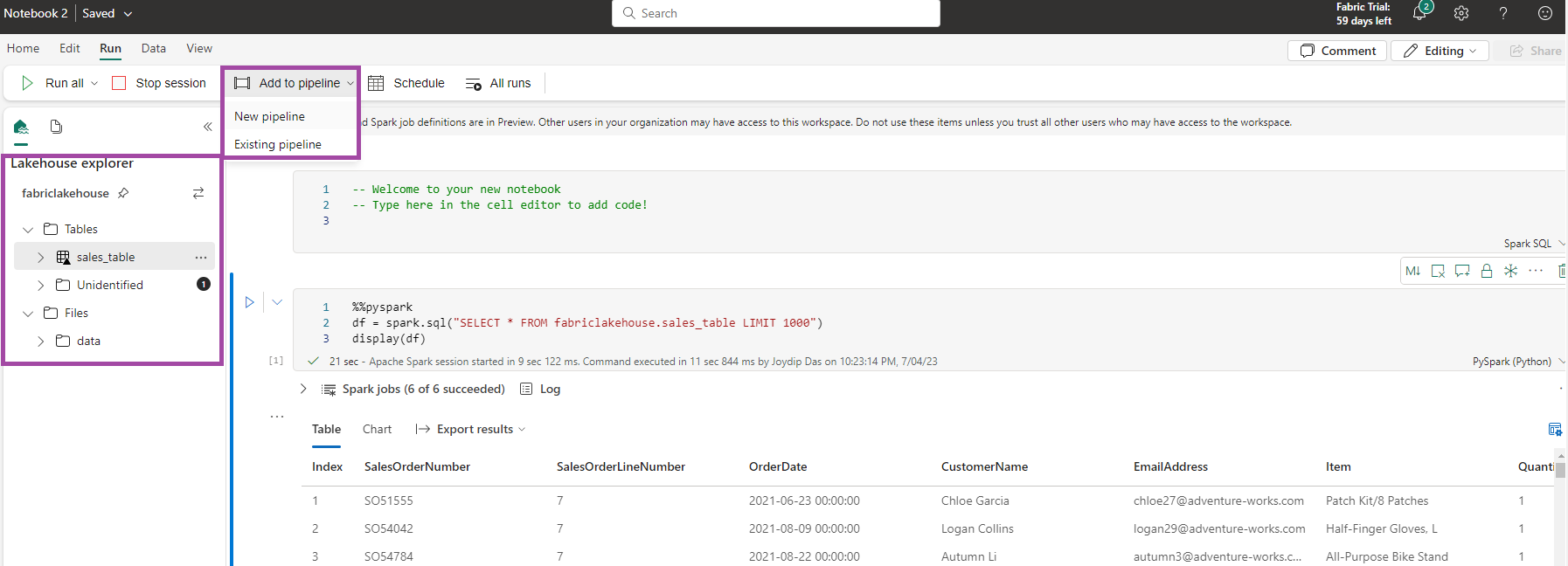Viewport: 1568px width, 566px height.
Task: Expand the sales_table tree node
Action: (x=40, y=258)
